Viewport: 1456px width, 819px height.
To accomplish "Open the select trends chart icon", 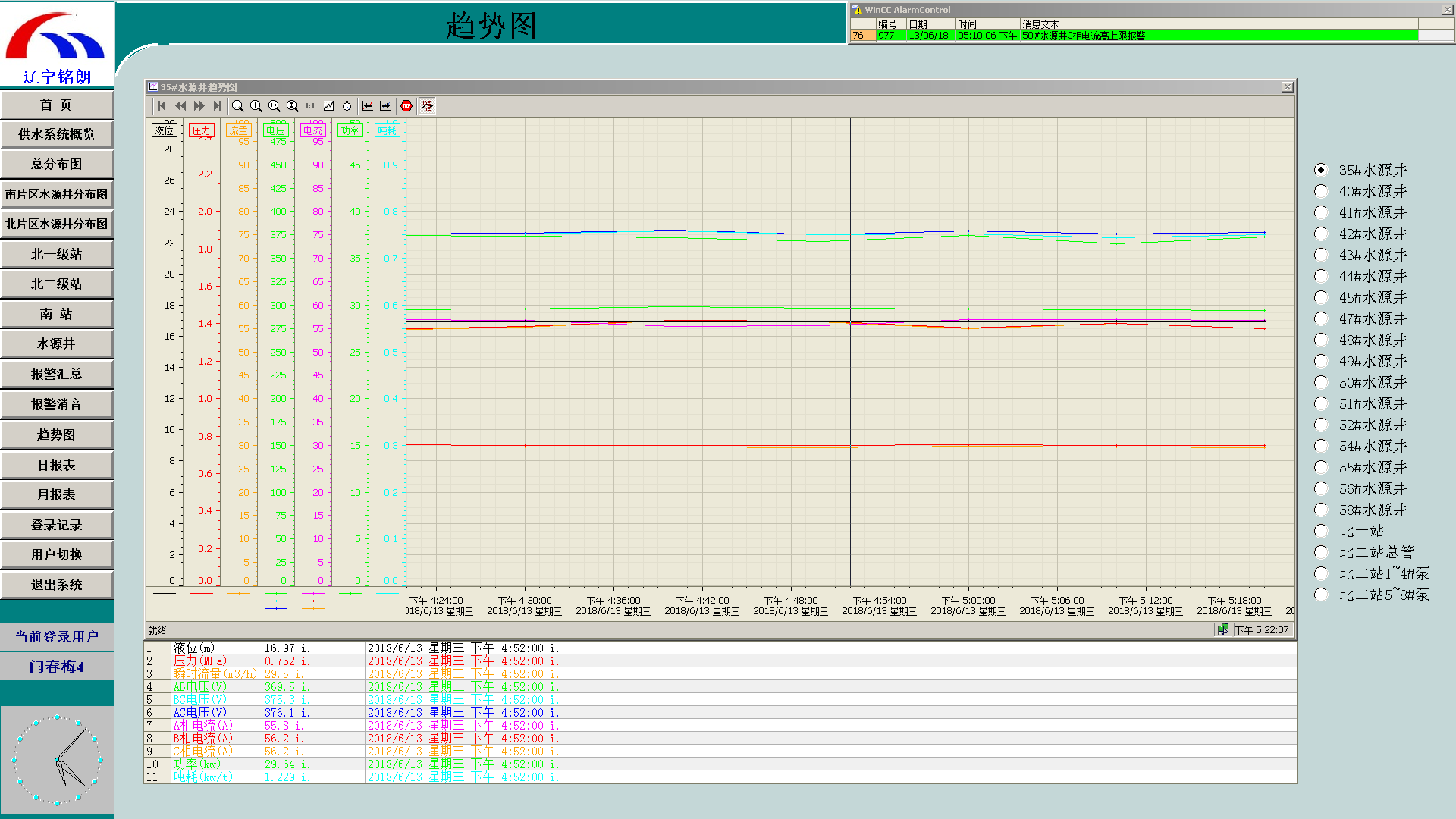I will coord(328,106).
